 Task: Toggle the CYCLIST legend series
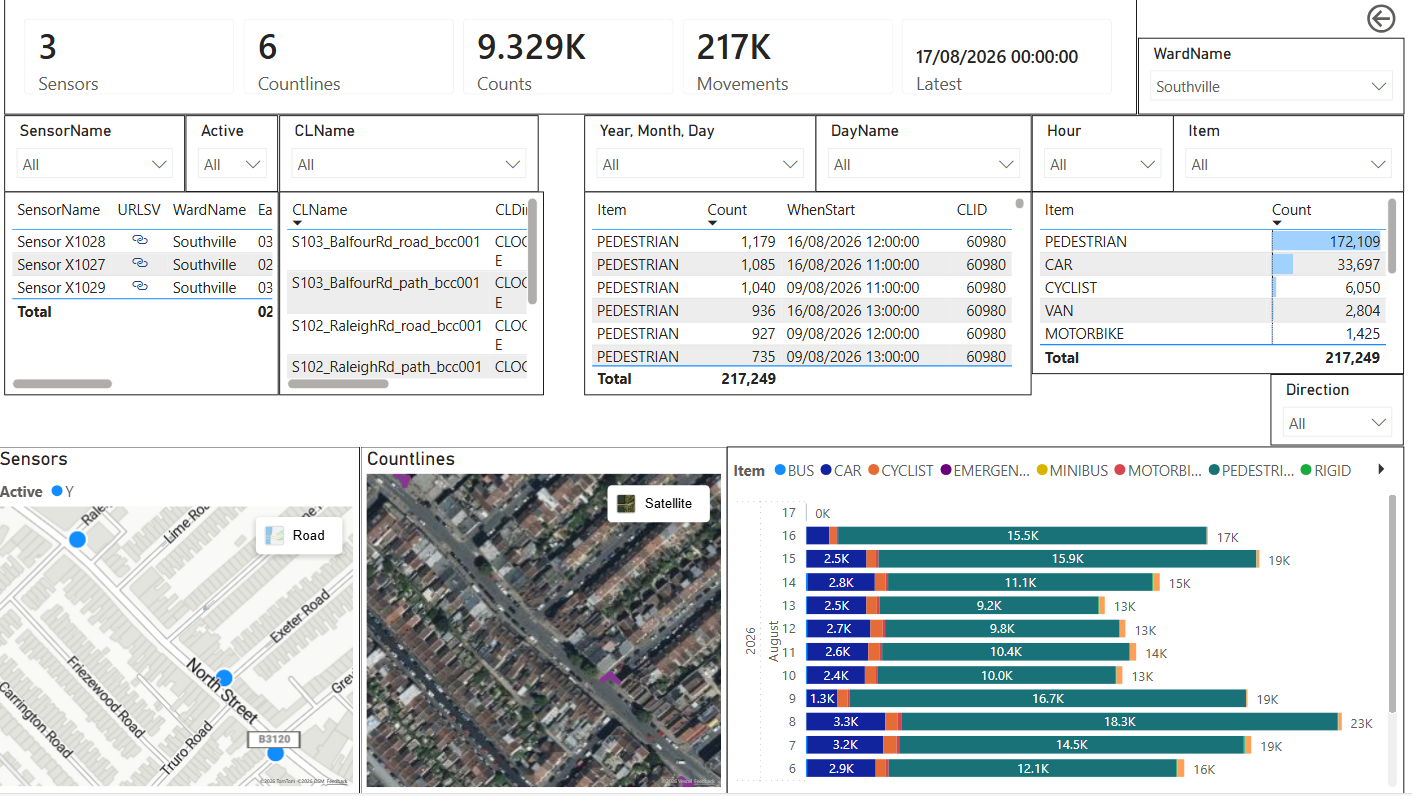coord(900,470)
